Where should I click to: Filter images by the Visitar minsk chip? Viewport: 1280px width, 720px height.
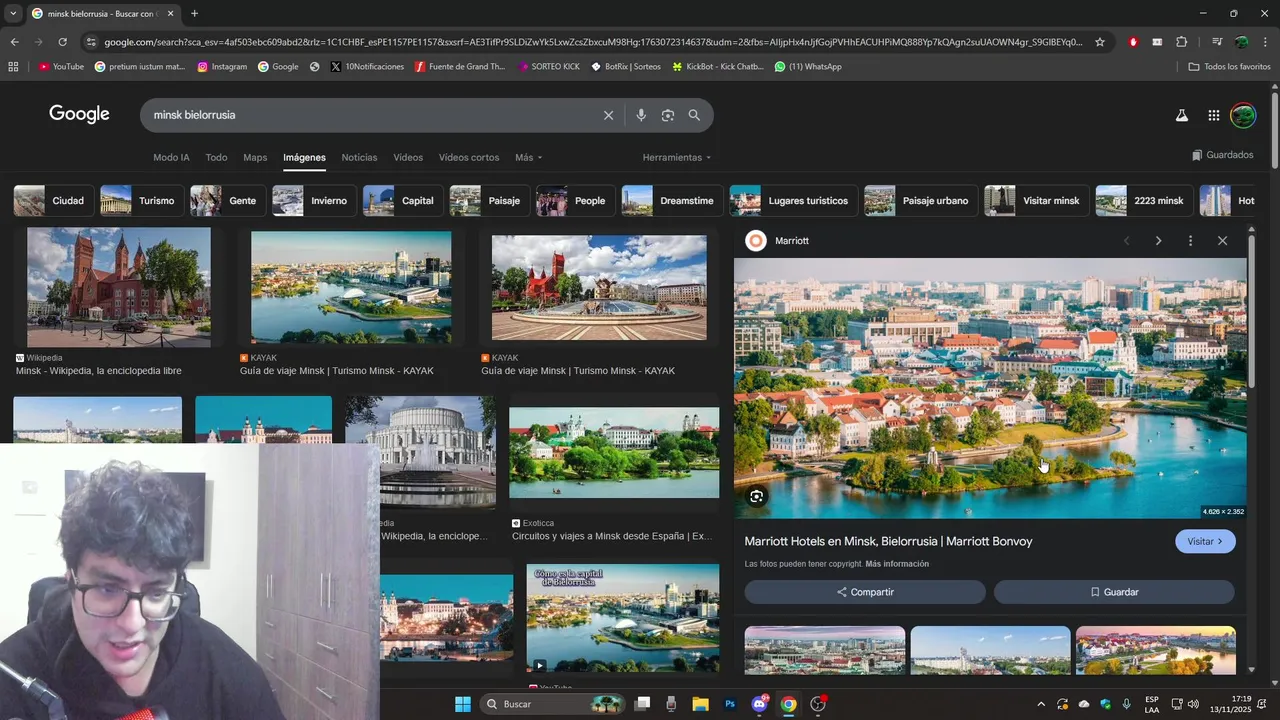(x=1036, y=201)
